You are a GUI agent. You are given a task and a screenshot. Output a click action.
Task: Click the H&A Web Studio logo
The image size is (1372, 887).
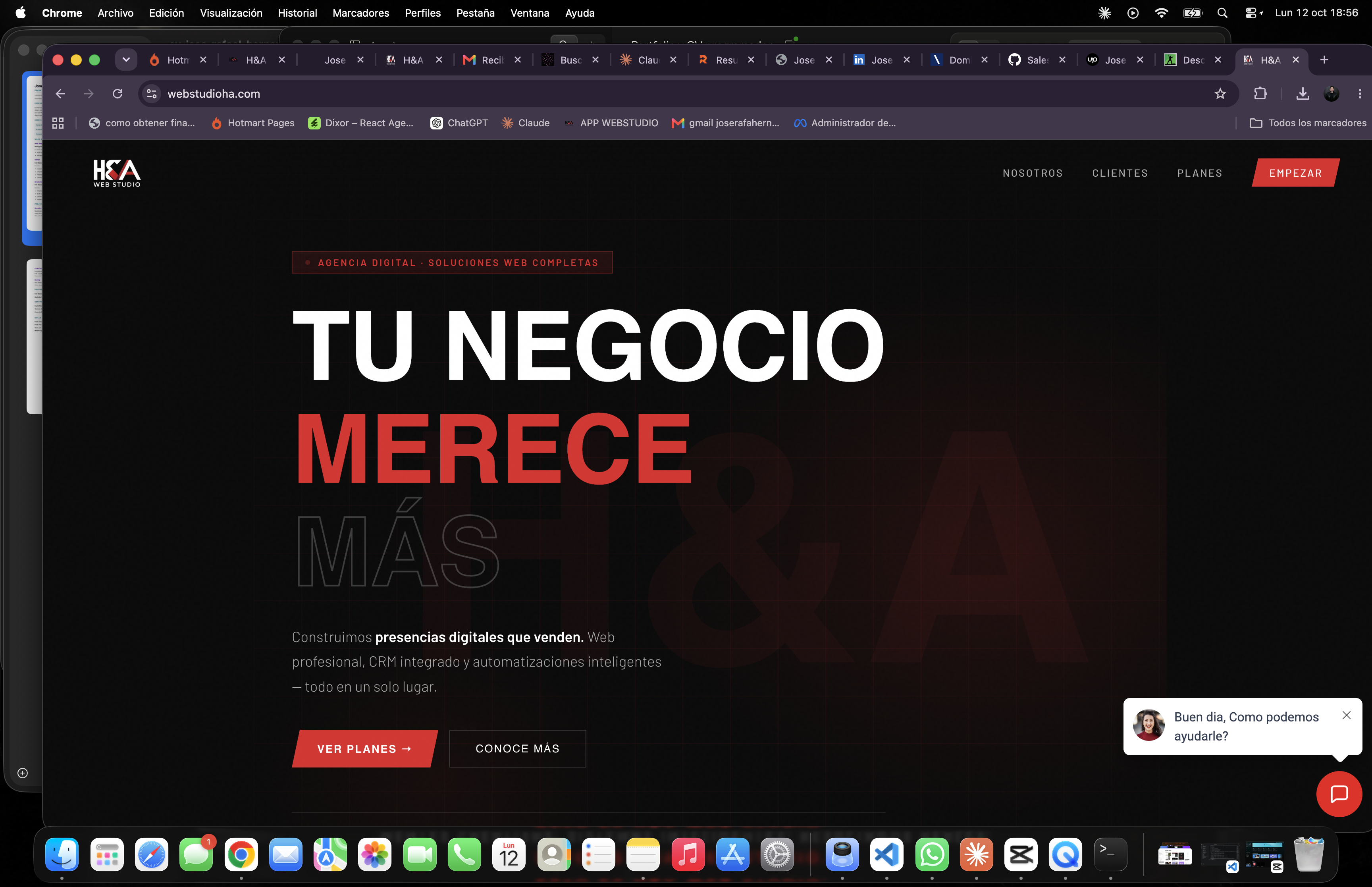[117, 173]
